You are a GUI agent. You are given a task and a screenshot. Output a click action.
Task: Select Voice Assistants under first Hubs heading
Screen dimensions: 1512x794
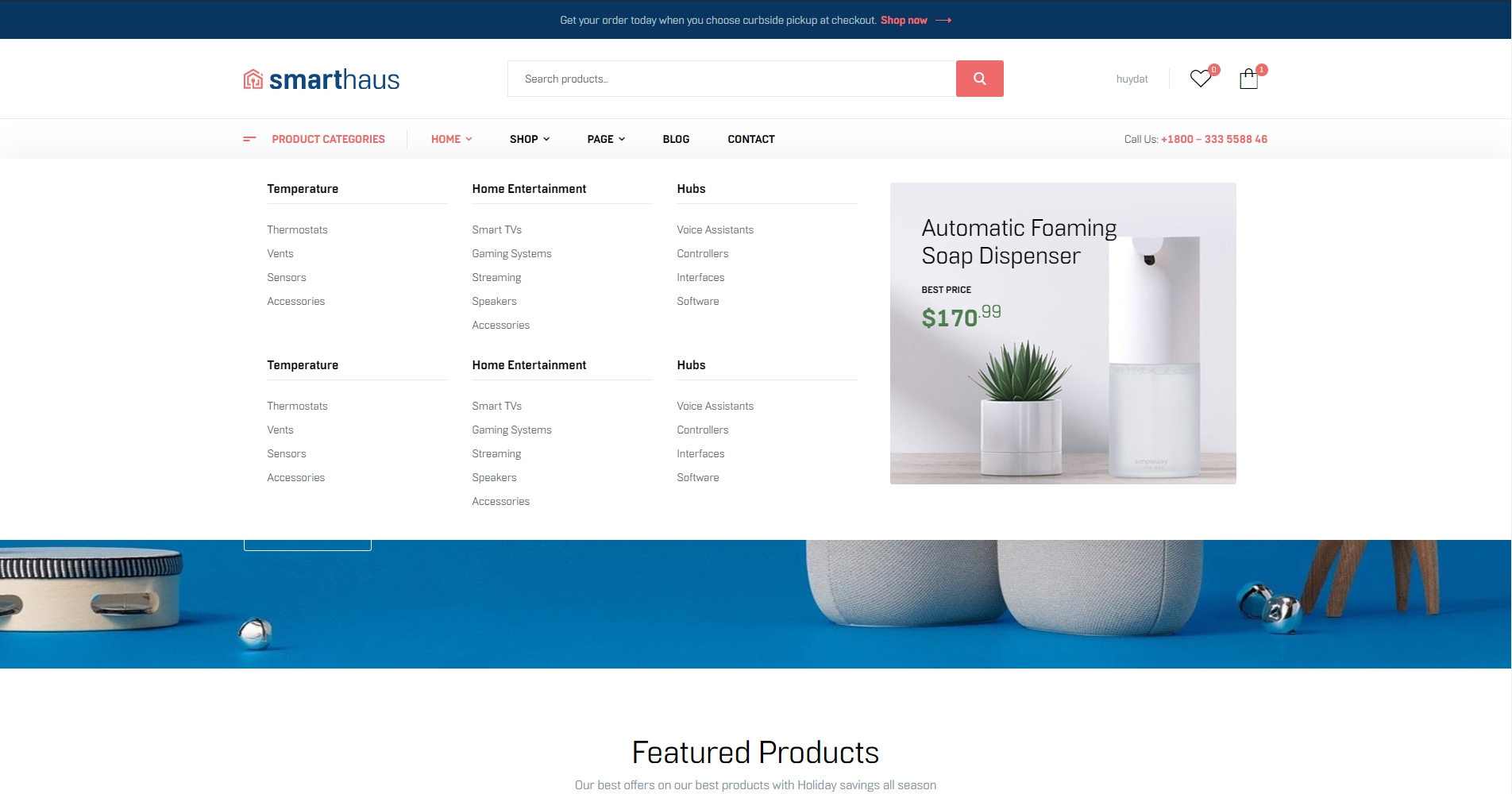pyautogui.click(x=715, y=229)
